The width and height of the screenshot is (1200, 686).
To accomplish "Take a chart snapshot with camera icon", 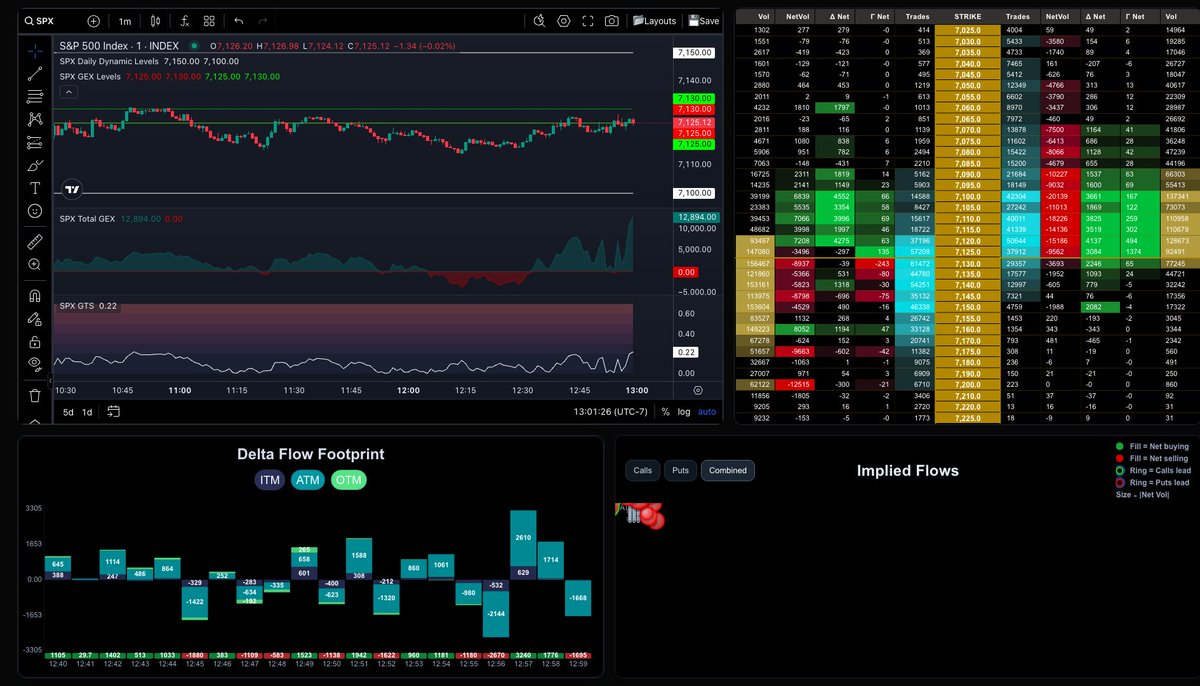I will point(611,20).
